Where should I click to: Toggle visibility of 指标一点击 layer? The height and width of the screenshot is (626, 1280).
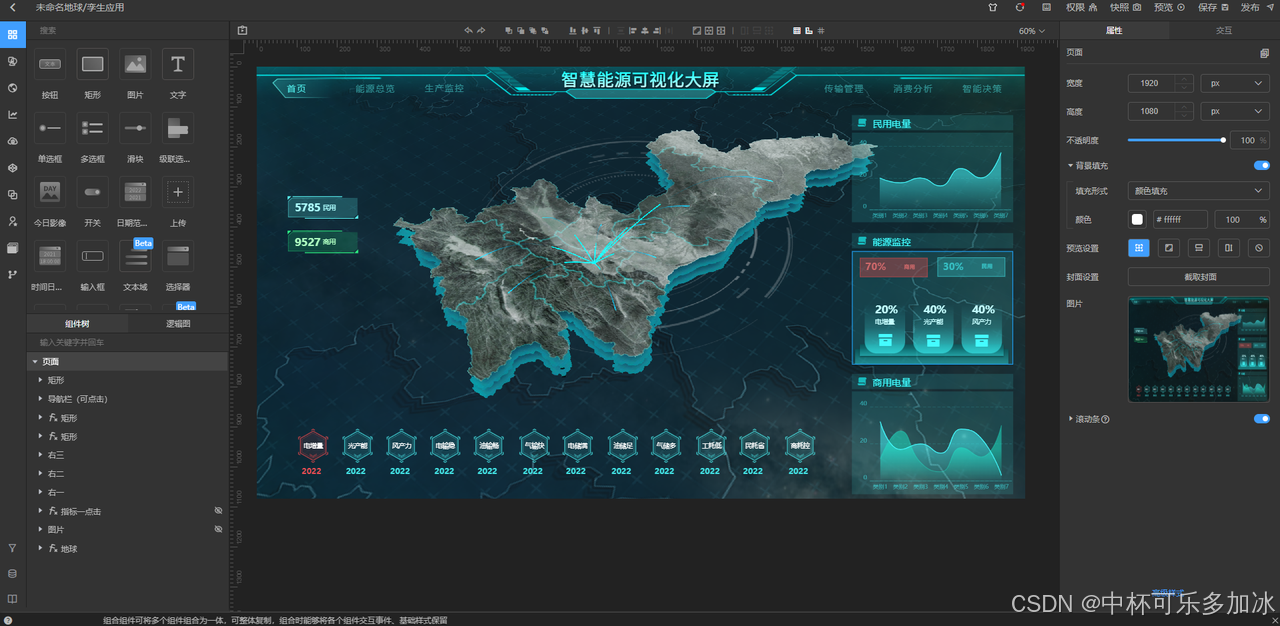pos(219,511)
